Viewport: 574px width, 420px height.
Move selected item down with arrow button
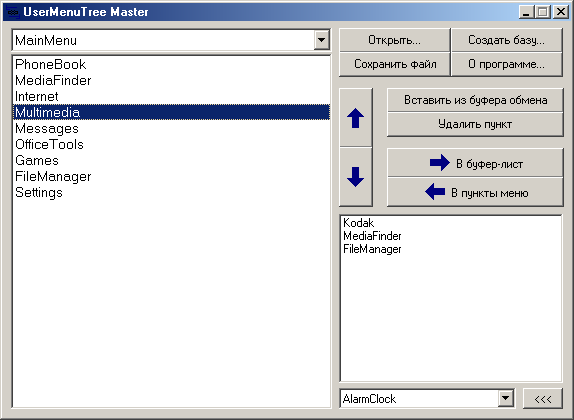(x=356, y=177)
